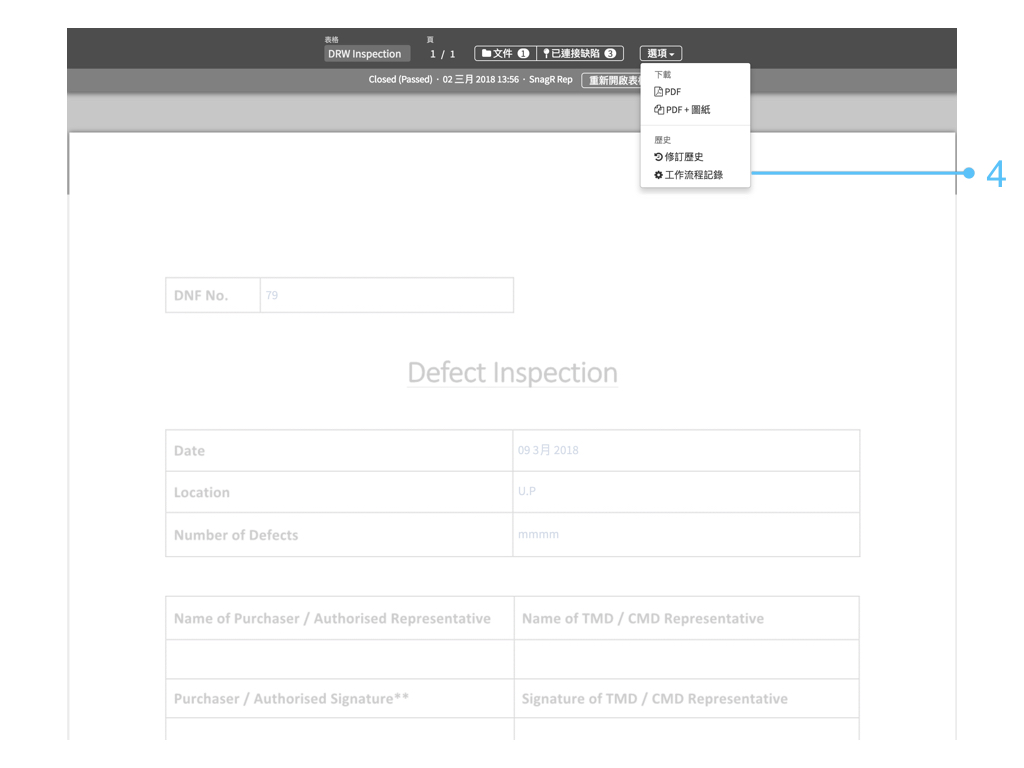Select PDF + 圖紙 download option
The width and height of the screenshot is (1024, 768).
pyautogui.click(x=682, y=110)
